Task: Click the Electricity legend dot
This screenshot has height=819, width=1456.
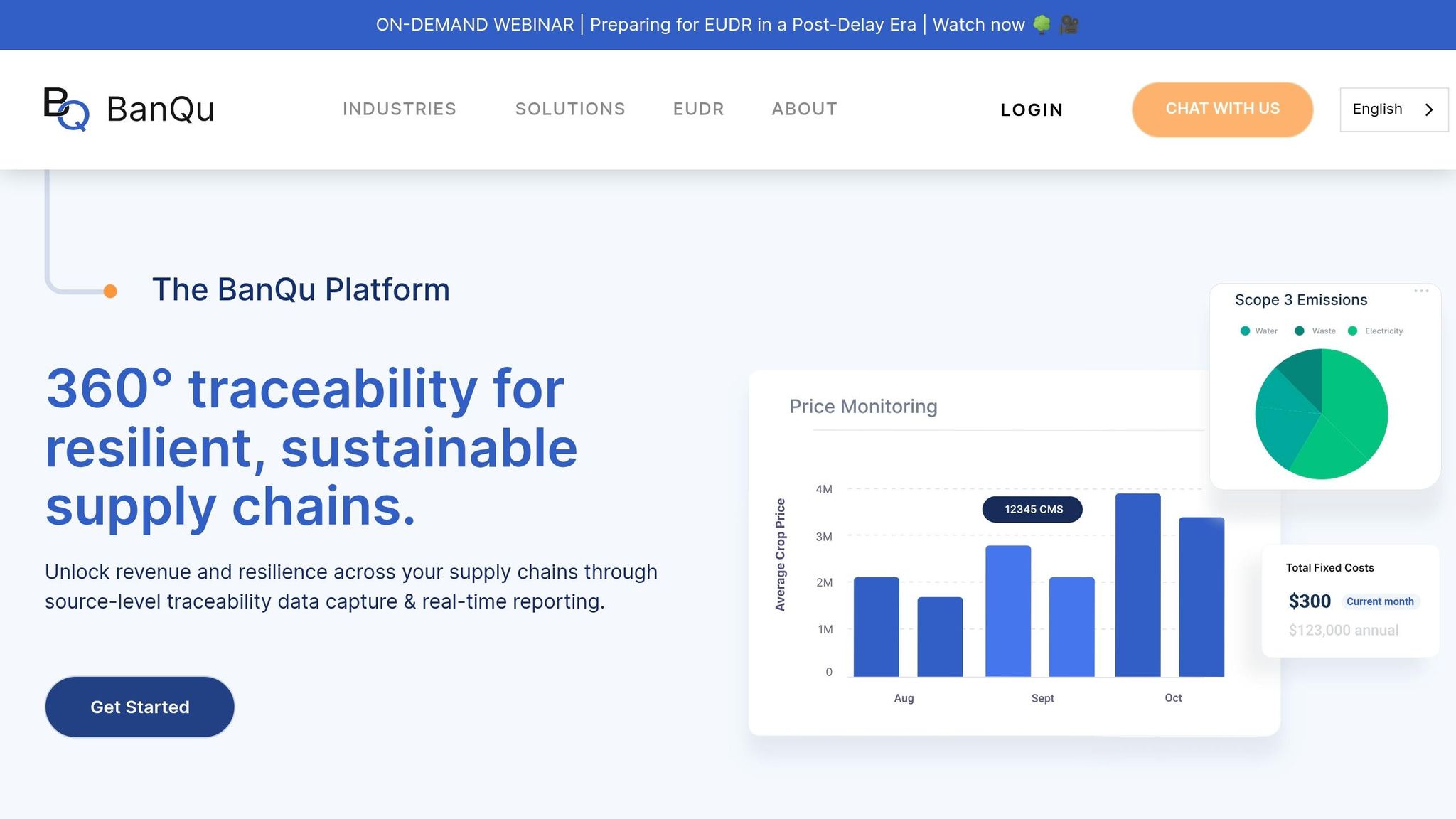Action: [x=1352, y=331]
